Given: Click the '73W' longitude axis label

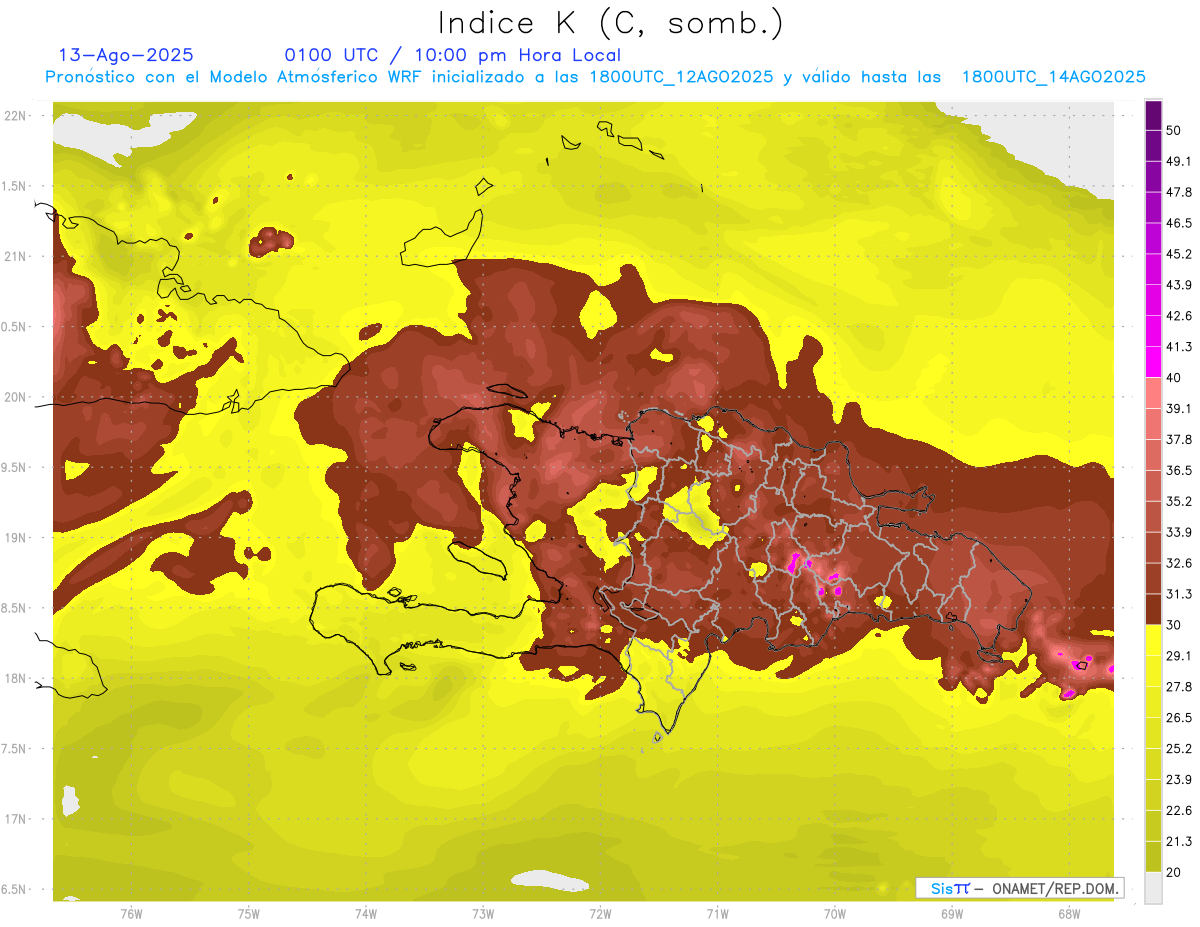Looking at the screenshot, I should [482, 914].
